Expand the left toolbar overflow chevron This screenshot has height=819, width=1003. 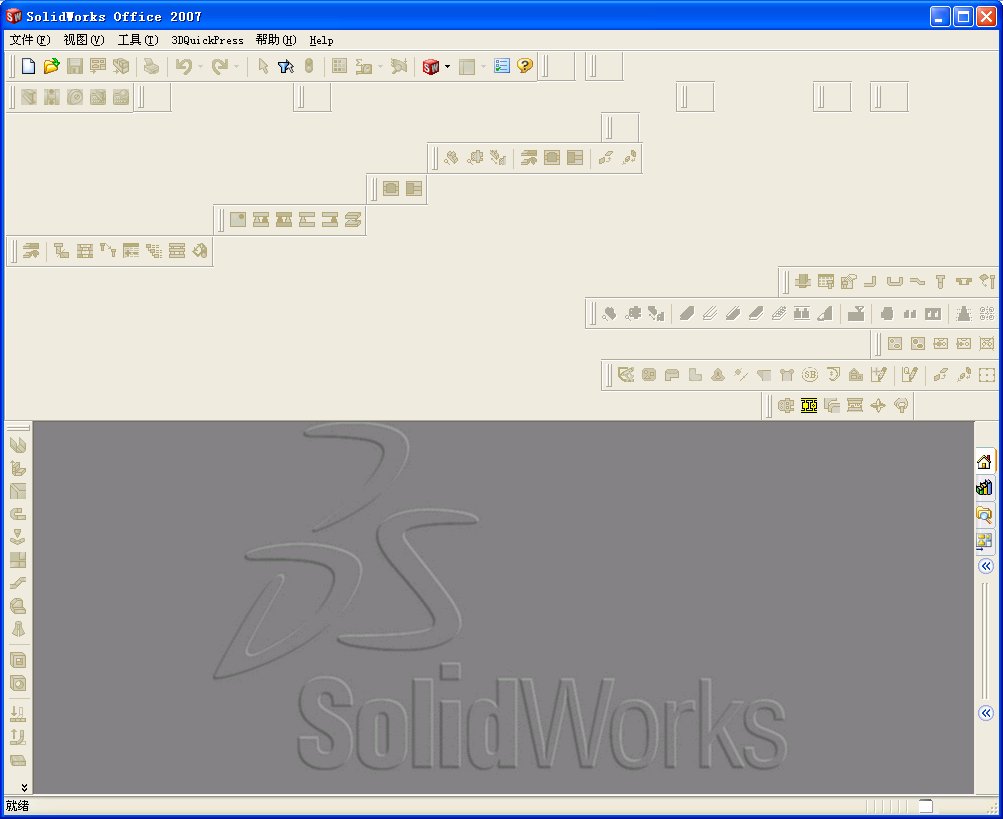[24, 787]
